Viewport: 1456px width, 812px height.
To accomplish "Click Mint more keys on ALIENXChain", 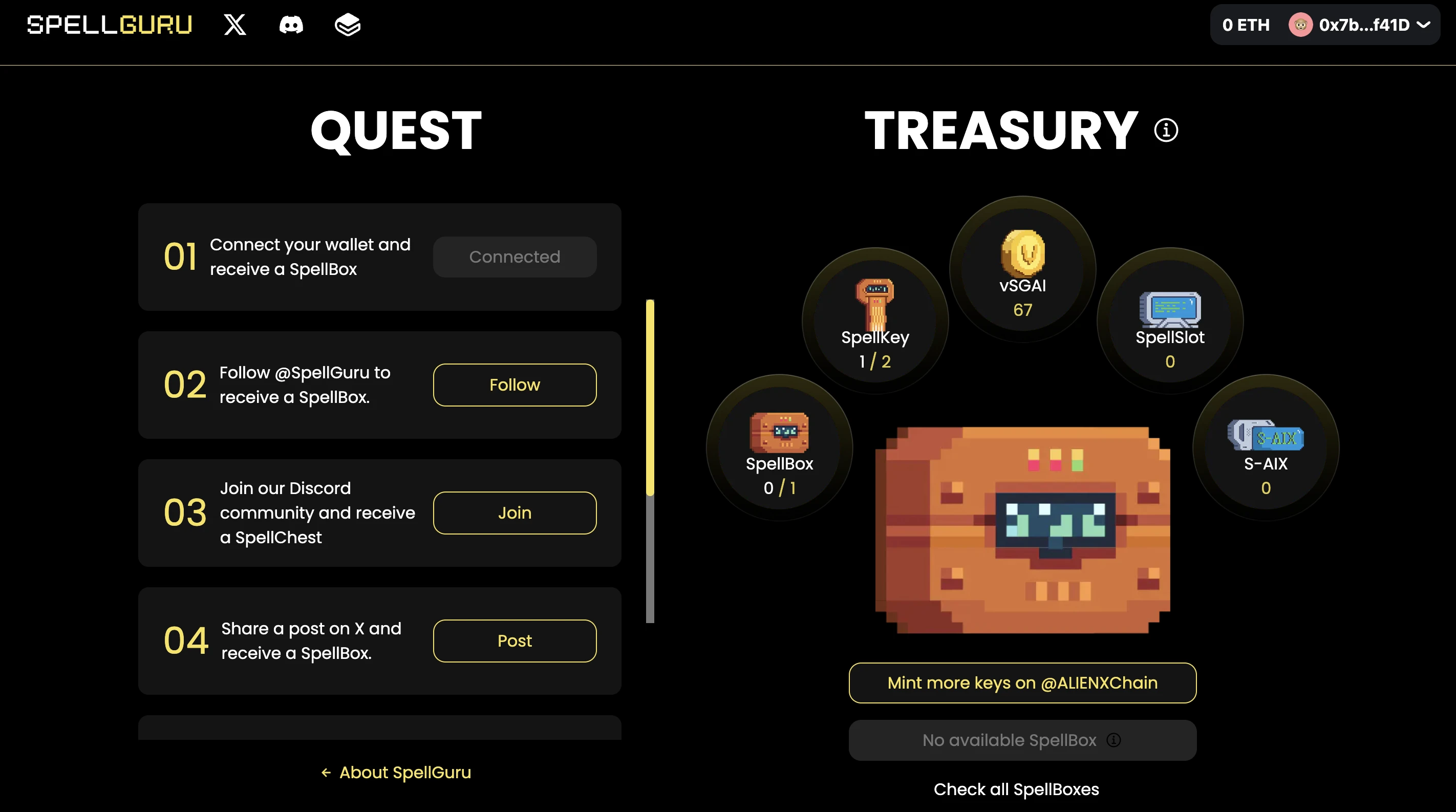I will (1022, 682).
